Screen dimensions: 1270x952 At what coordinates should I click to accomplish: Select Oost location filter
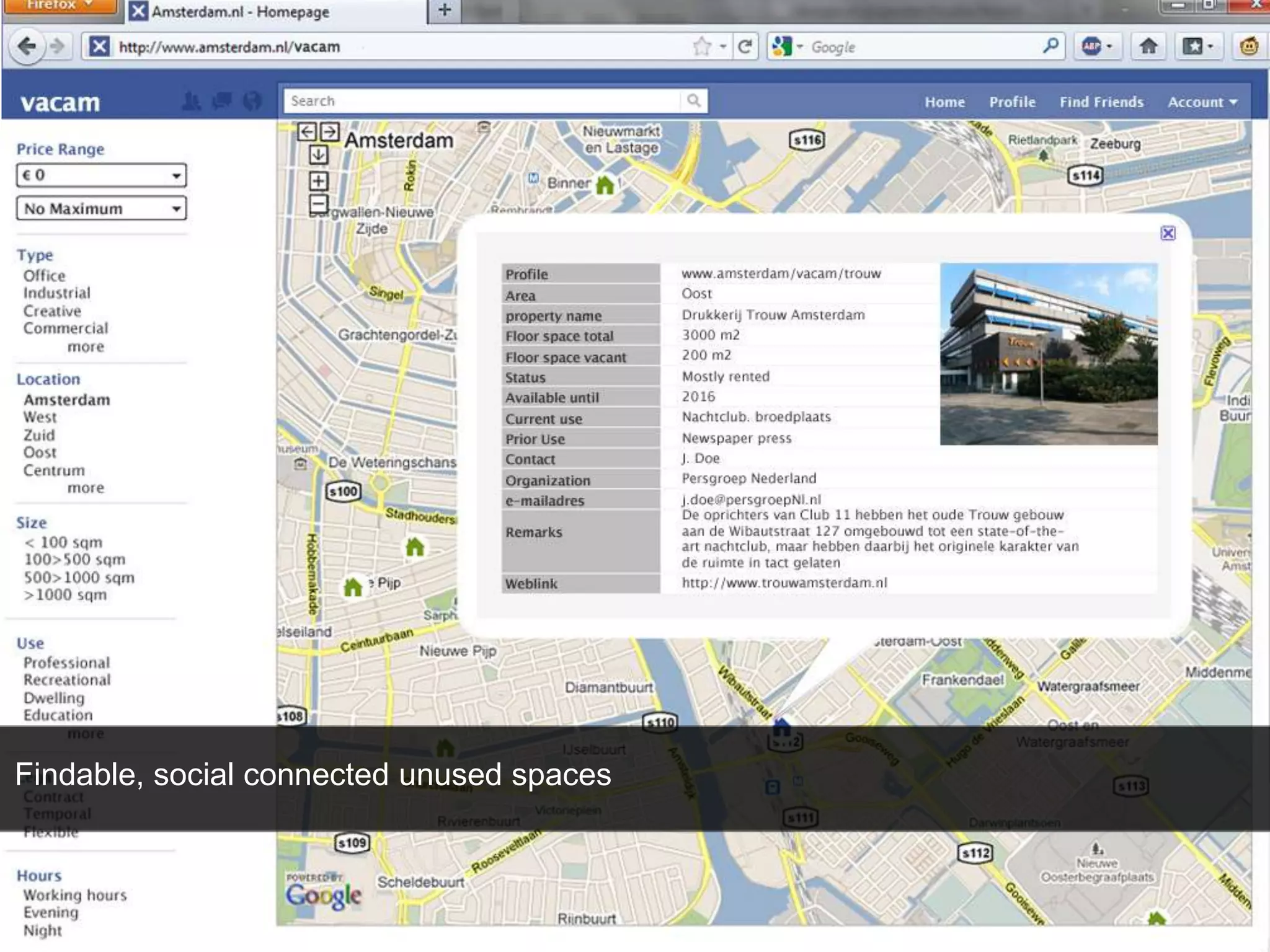pos(40,453)
